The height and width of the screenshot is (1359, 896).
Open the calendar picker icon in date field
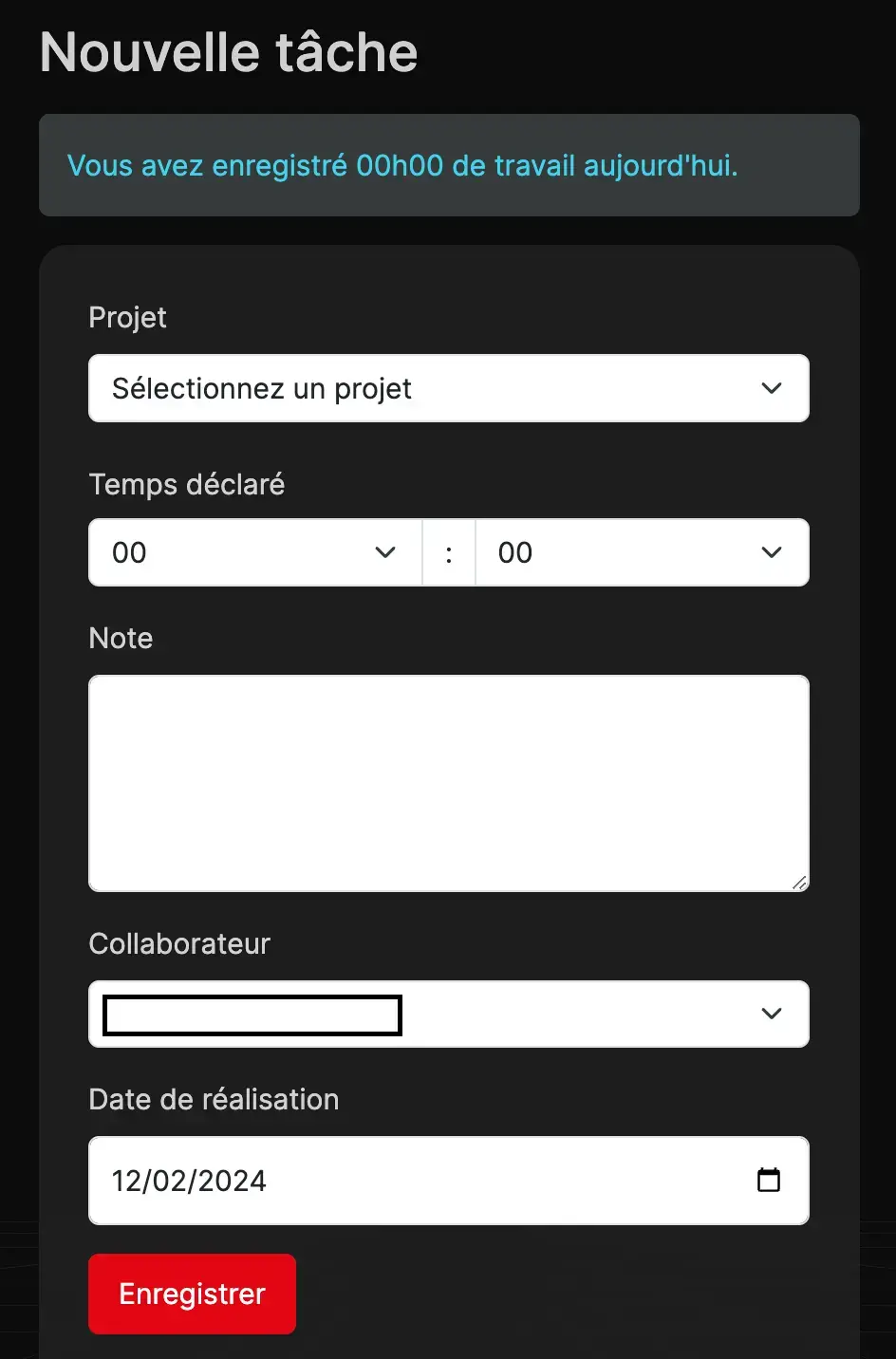pos(768,1180)
